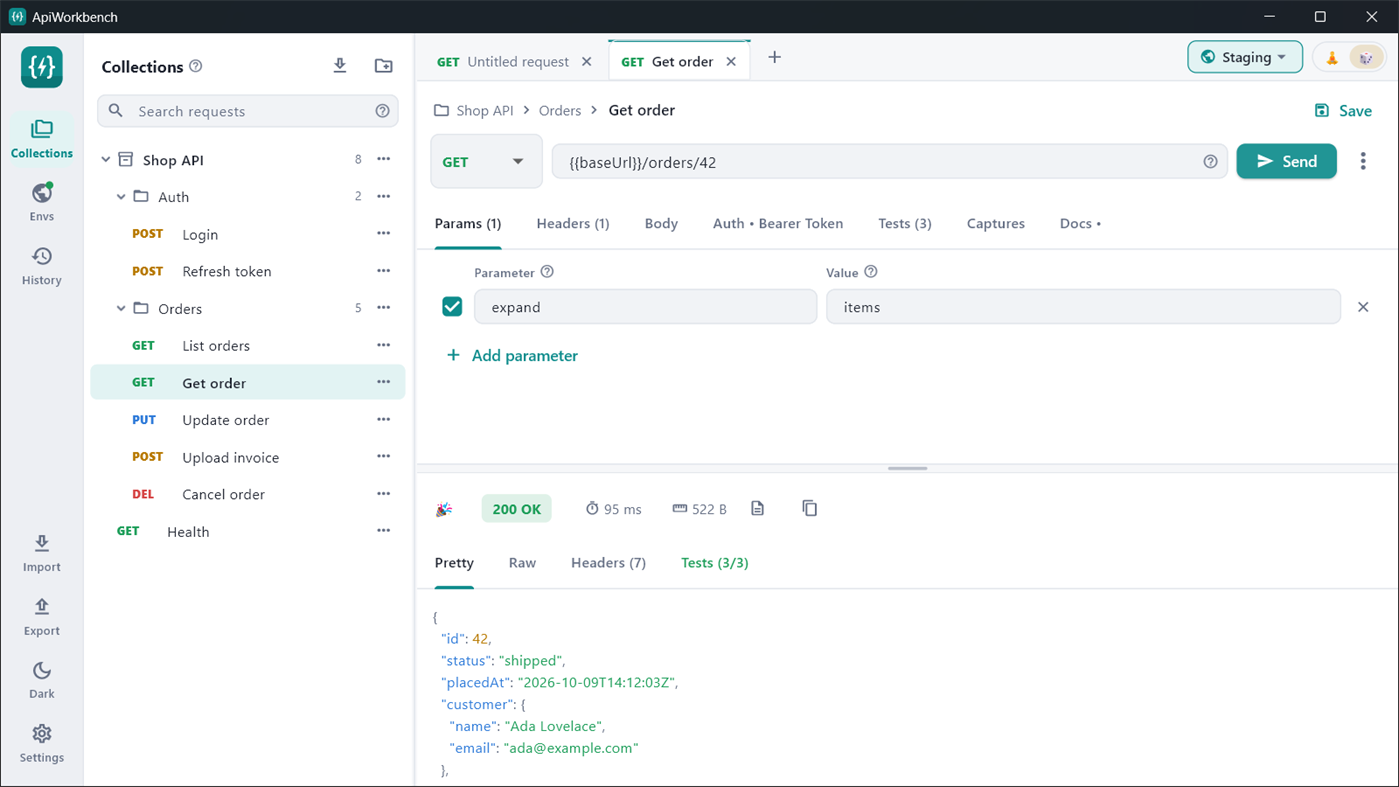Uncheck the expand parameter checkbox
The width and height of the screenshot is (1399, 787).
tap(452, 307)
